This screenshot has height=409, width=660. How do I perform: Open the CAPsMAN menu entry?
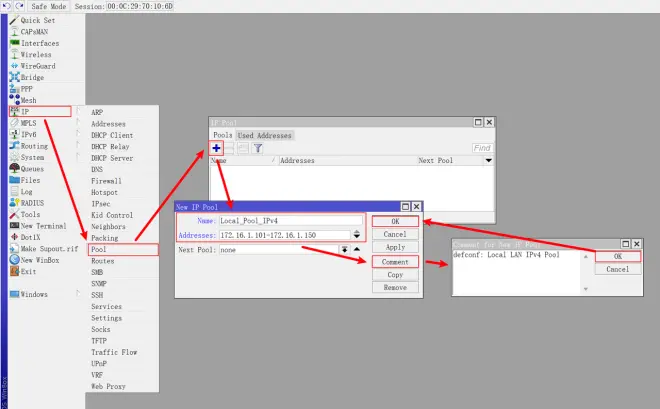34,32
